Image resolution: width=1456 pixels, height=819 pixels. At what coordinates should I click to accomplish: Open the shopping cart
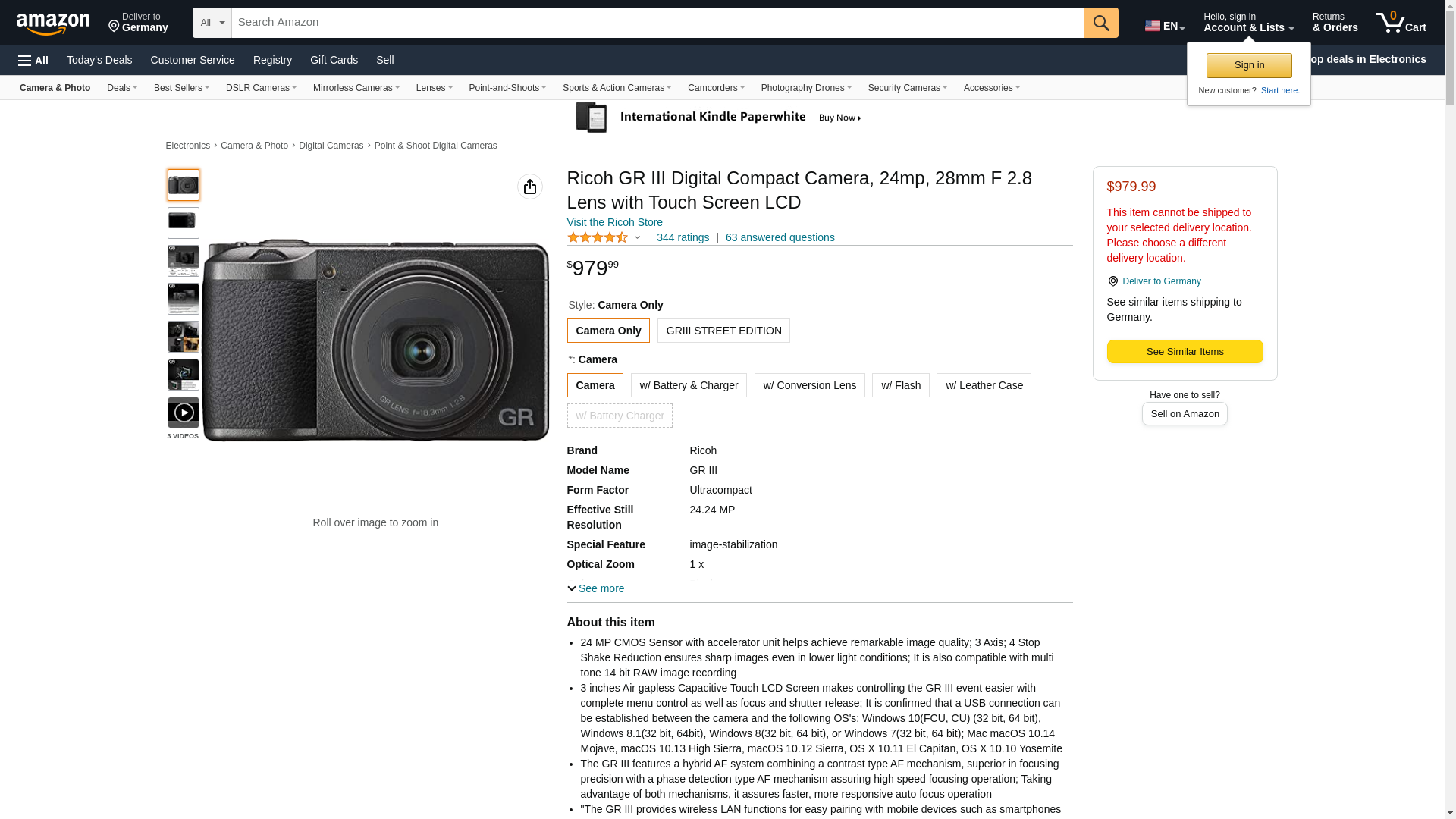pos(1401,23)
